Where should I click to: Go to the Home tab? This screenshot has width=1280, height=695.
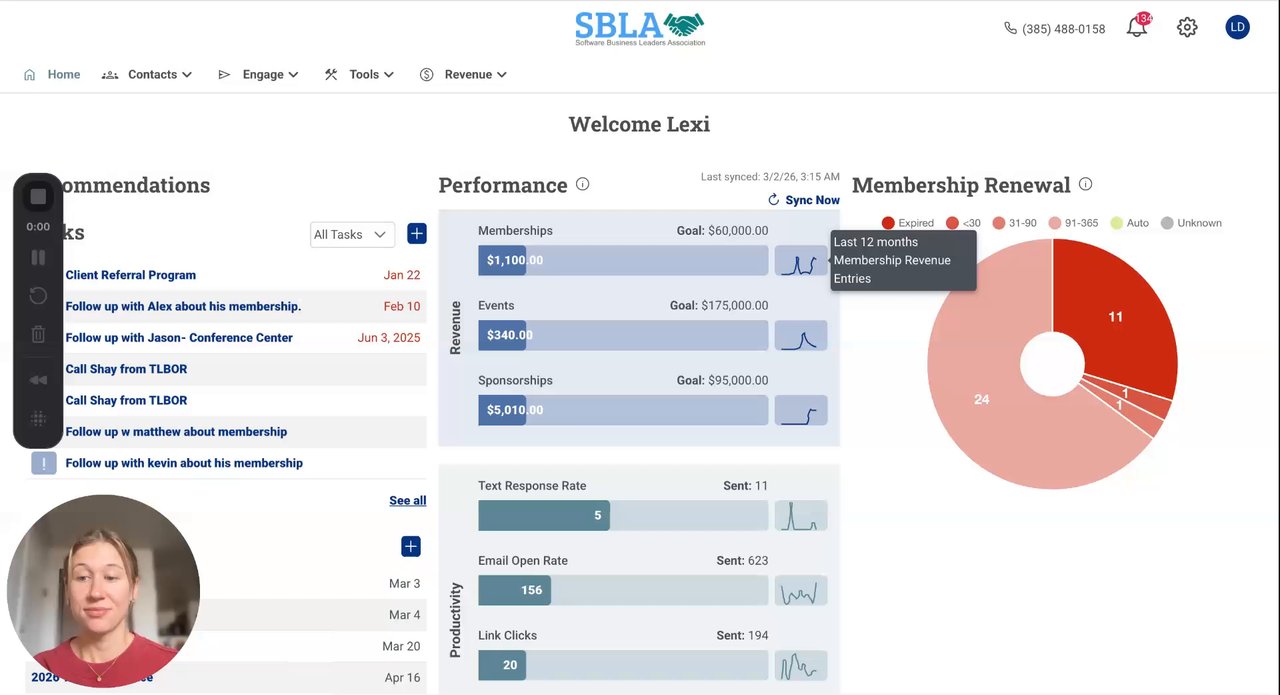coord(52,74)
